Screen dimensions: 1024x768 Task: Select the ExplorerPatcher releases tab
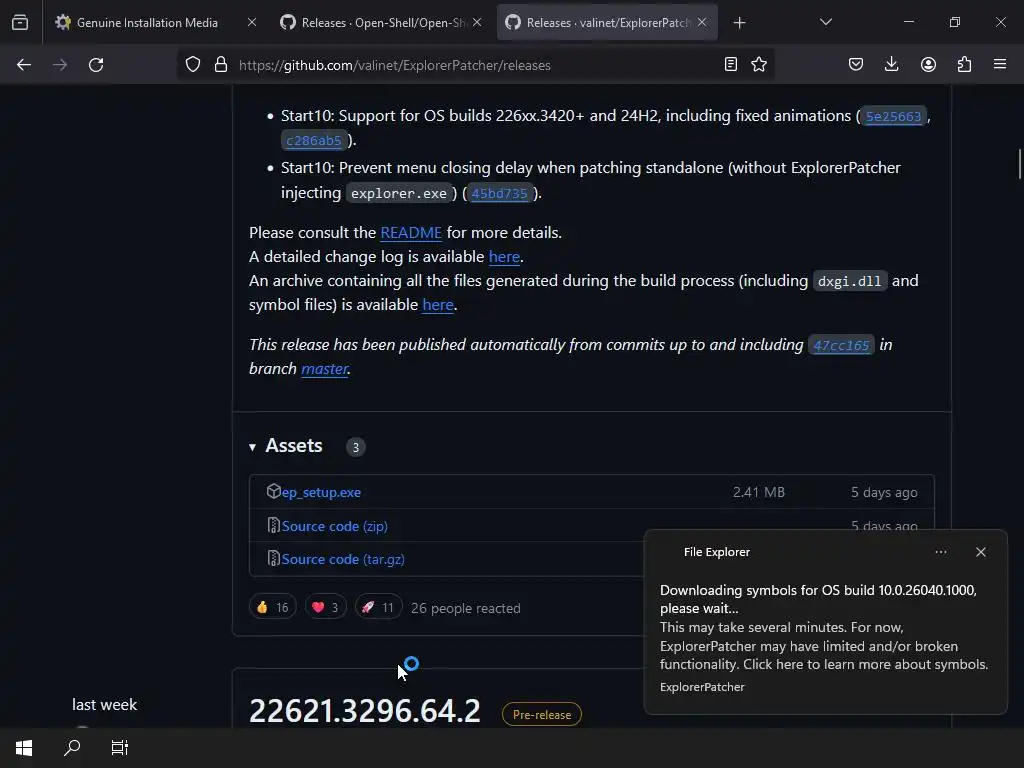click(x=607, y=22)
